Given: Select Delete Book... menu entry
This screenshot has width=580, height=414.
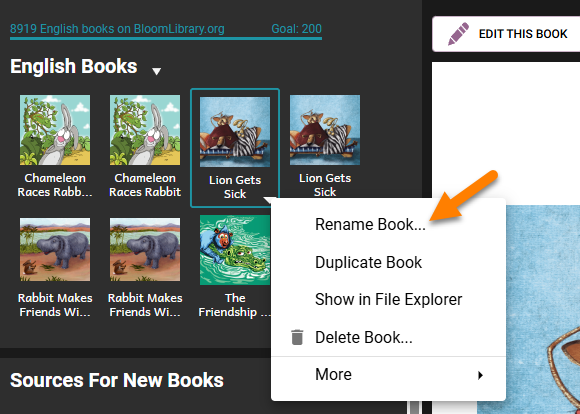Looking at the screenshot, I should pyautogui.click(x=364, y=337).
